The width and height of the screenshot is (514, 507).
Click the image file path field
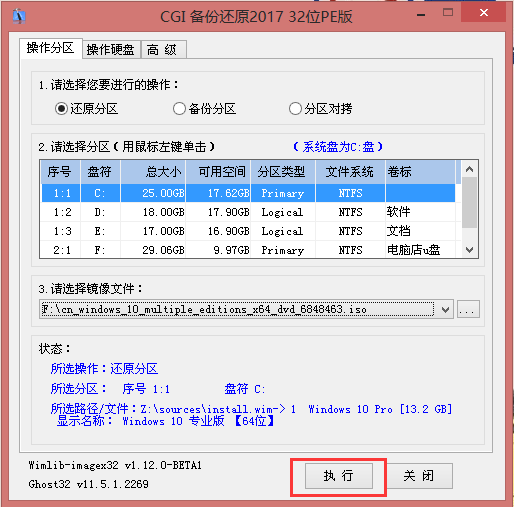click(x=238, y=310)
